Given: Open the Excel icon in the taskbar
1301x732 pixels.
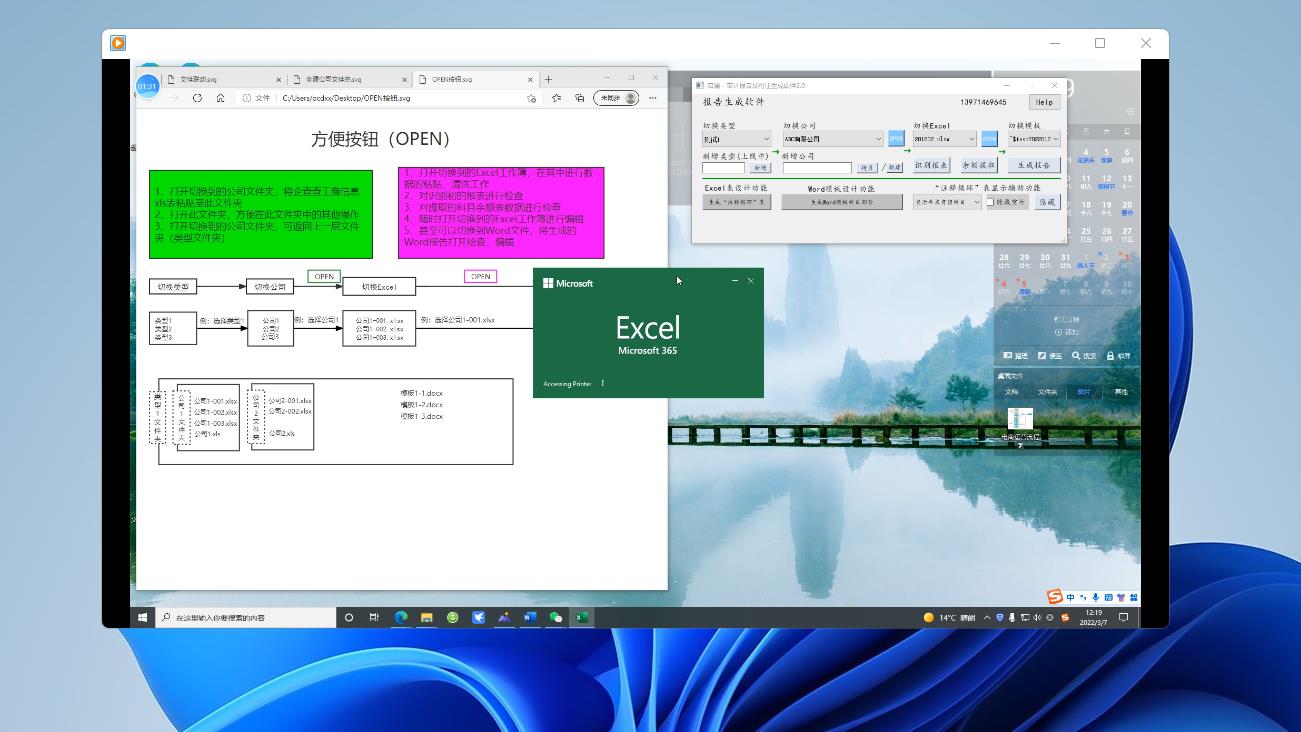Looking at the screenshot, I should tap(581, 617).
